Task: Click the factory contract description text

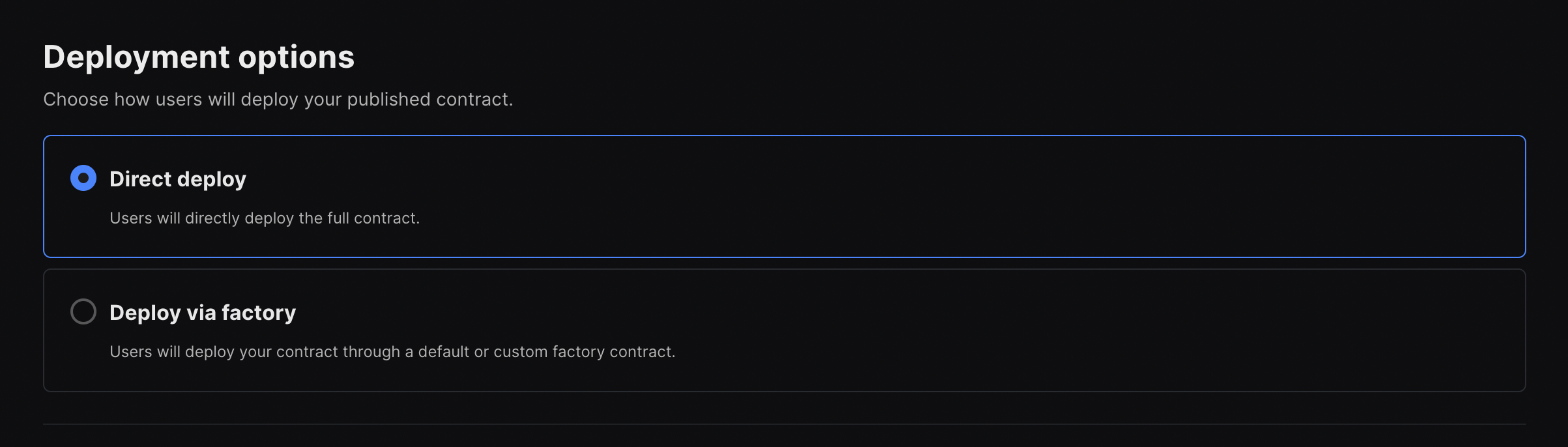Action: pyautogui.click(x=393, y=352)
